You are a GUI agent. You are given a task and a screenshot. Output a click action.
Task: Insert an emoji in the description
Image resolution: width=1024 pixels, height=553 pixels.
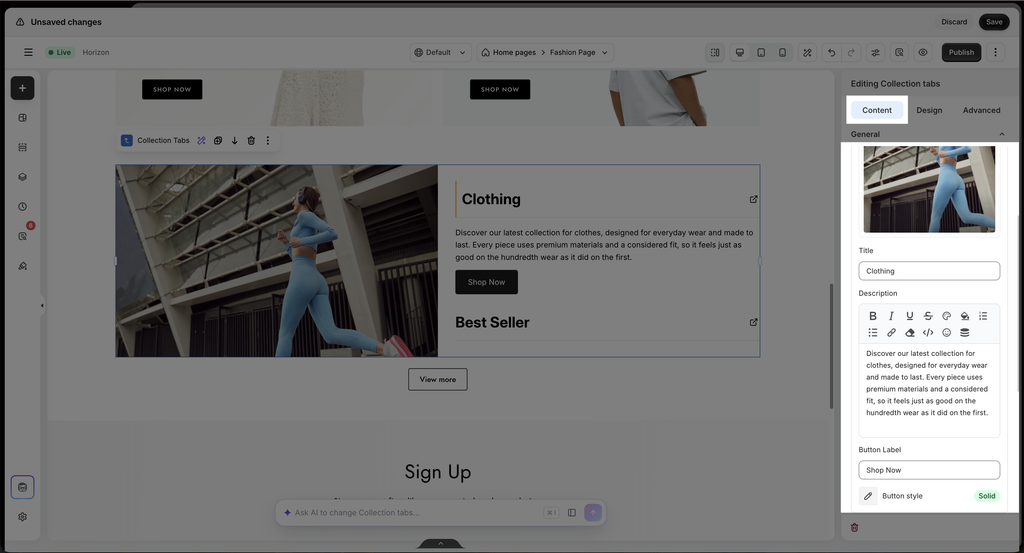click(946, 333)
